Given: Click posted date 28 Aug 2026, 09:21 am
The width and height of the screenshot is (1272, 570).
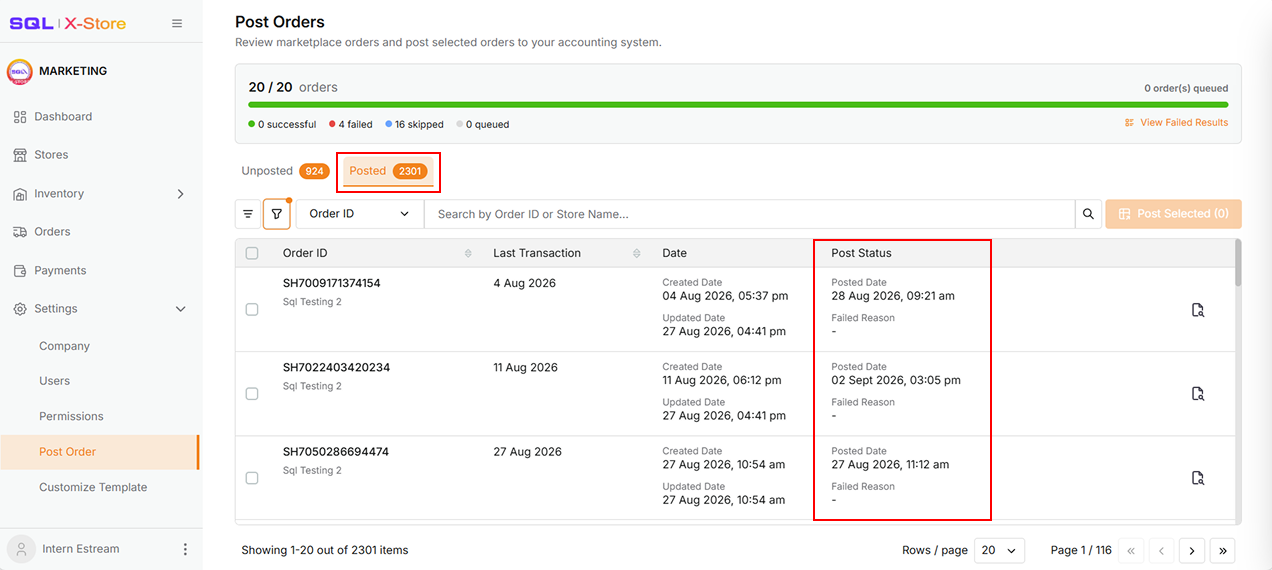Looking at the screenshot, I should tap(893, 296).
